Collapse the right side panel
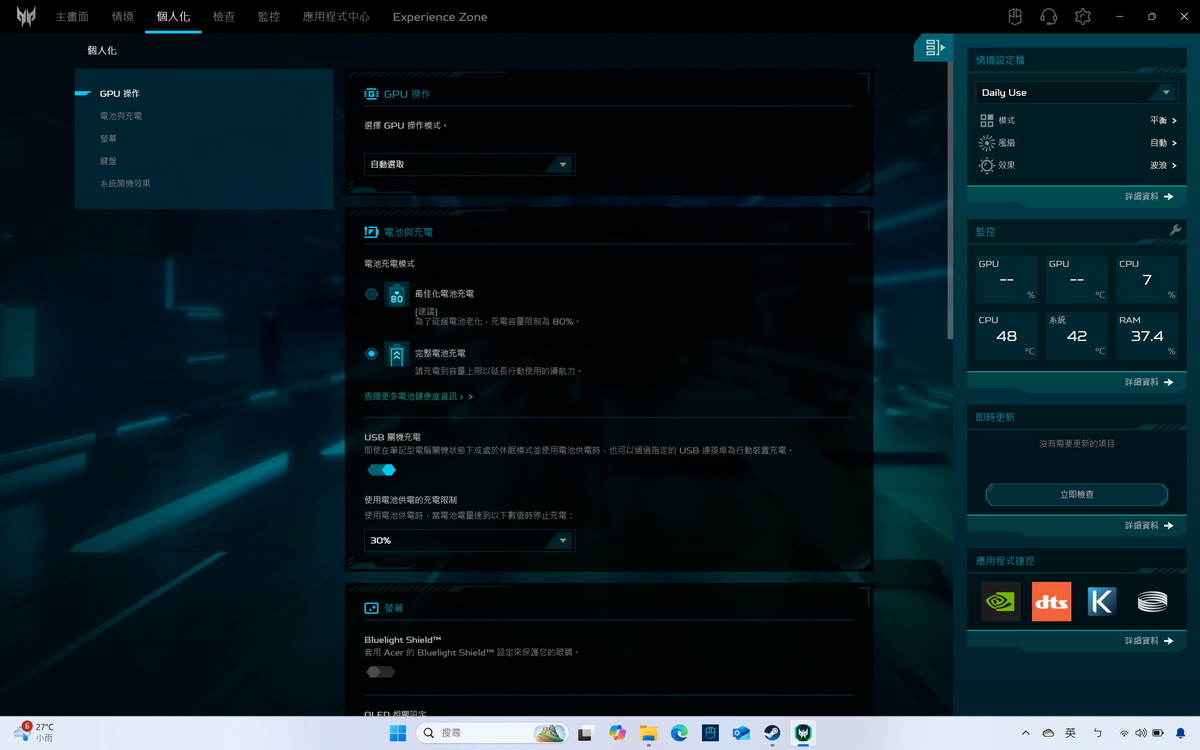 tap(934, 47)
